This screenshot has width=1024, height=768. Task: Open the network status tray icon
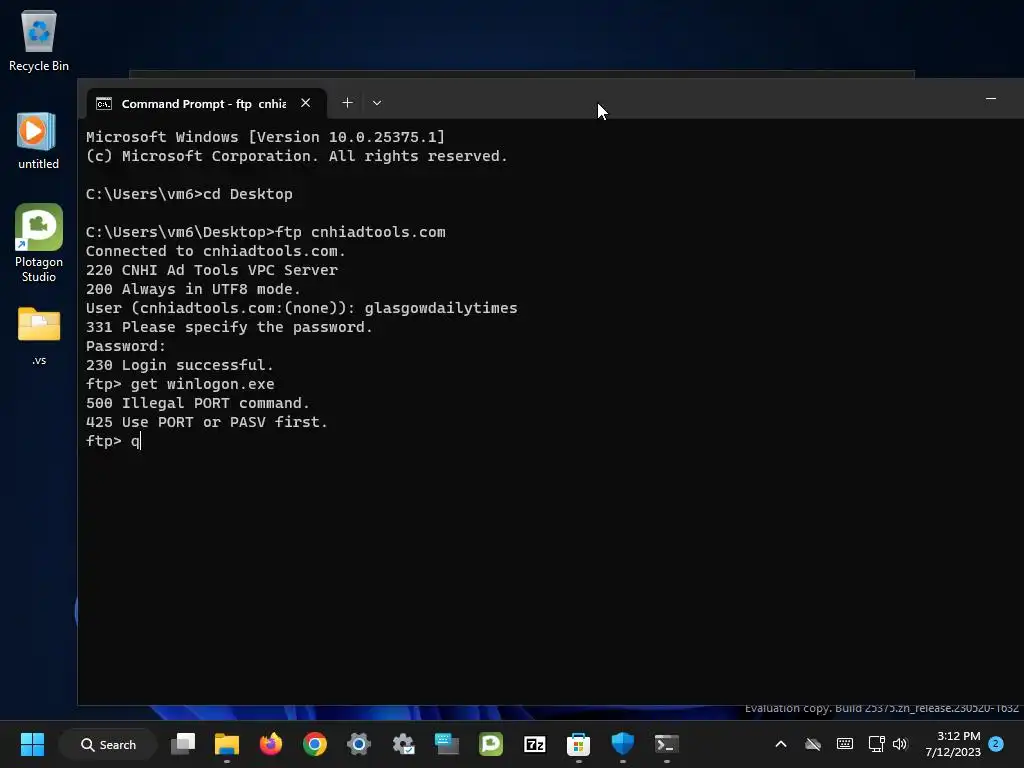click(x=876, y=744)
